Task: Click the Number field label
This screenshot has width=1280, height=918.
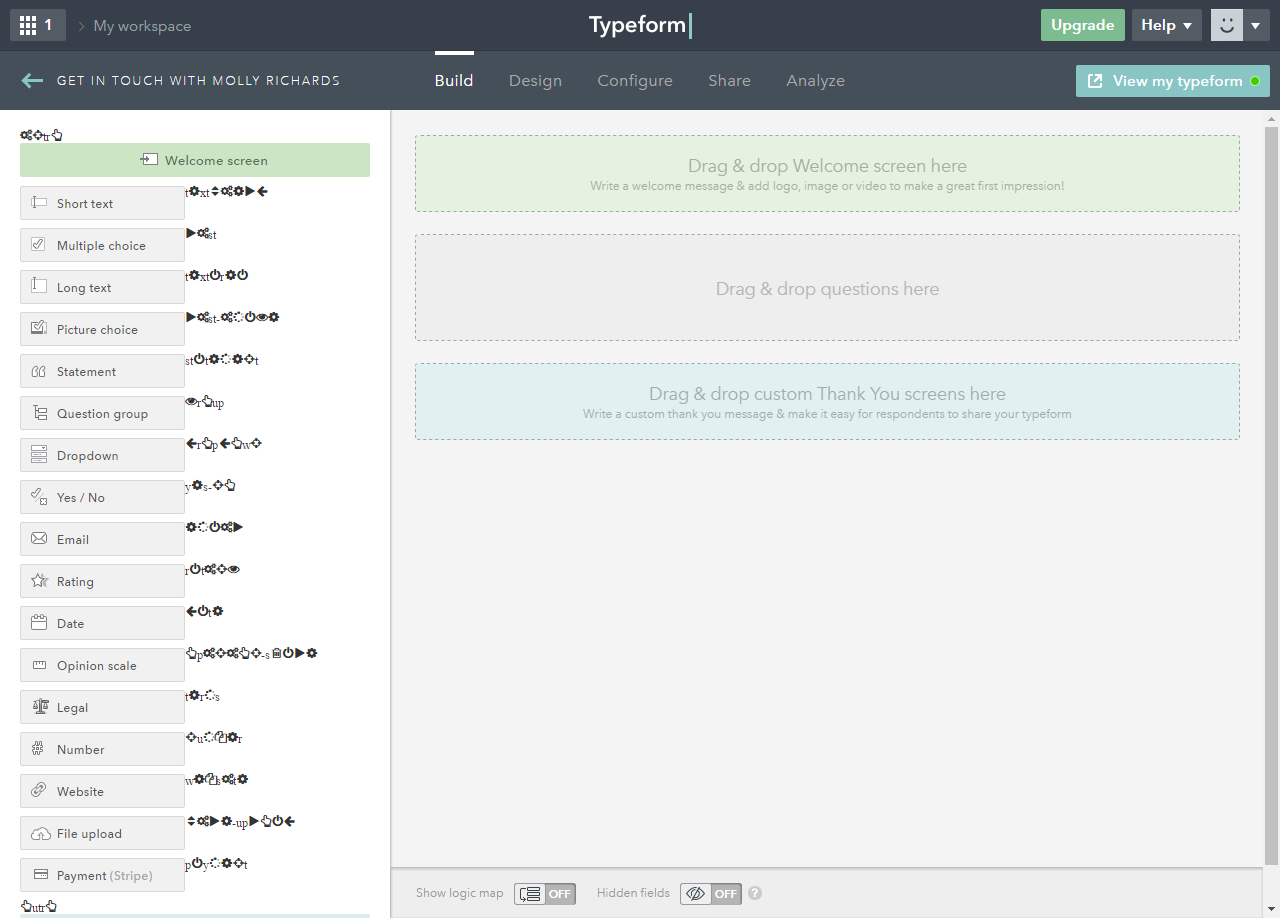Action: (80, 749)
